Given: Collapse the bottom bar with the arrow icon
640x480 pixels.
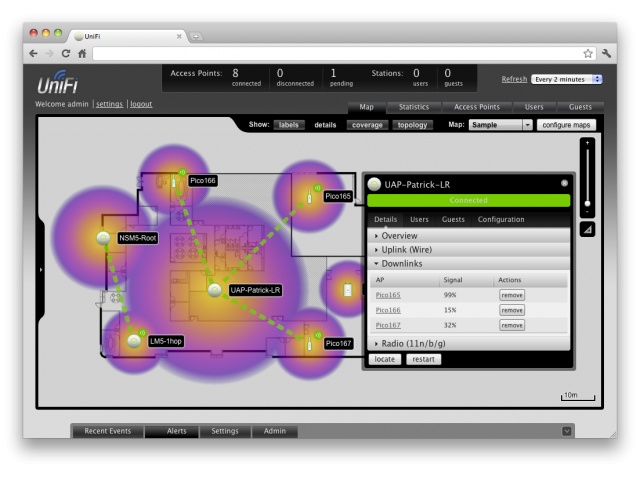Looking at the screenshot, I should point(567,431).
